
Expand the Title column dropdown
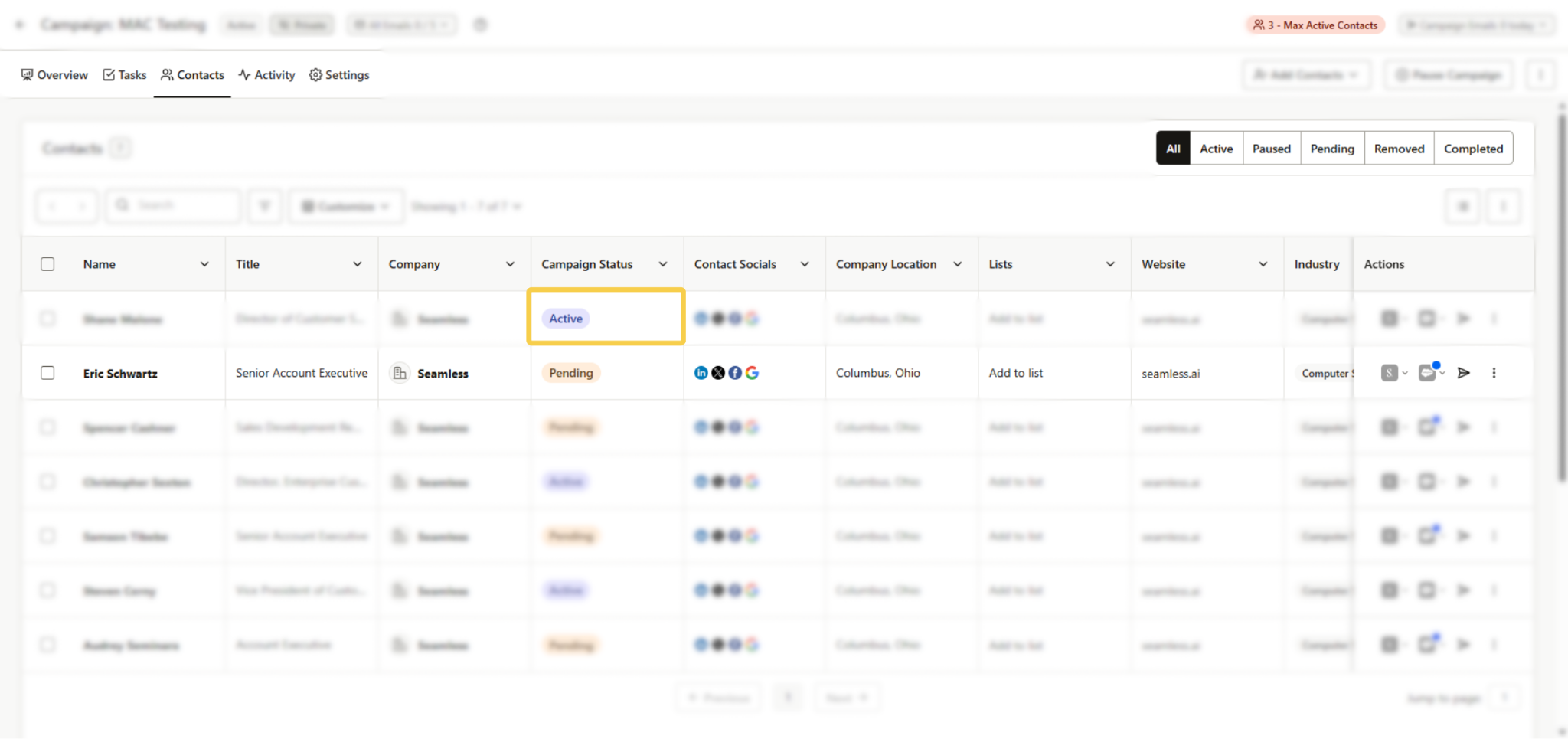[x=358, y=264]
